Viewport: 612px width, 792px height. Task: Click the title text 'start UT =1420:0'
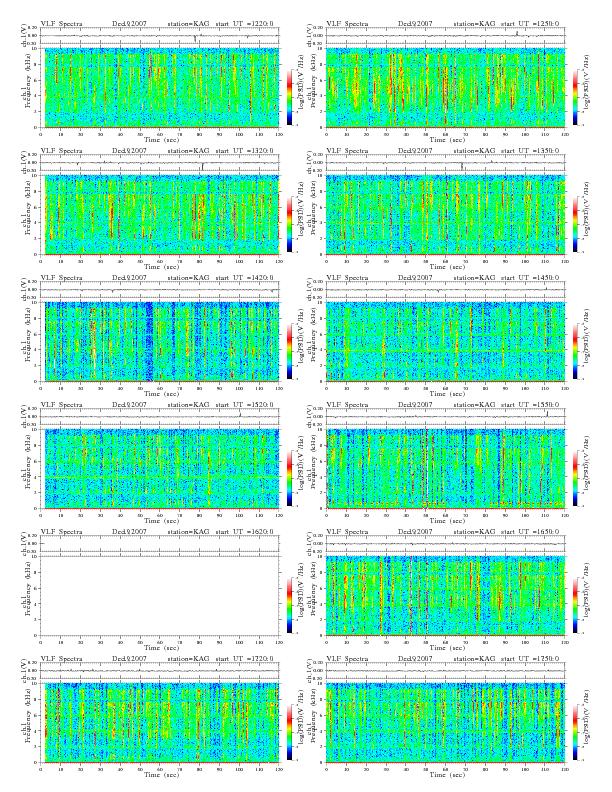point(244,278)
